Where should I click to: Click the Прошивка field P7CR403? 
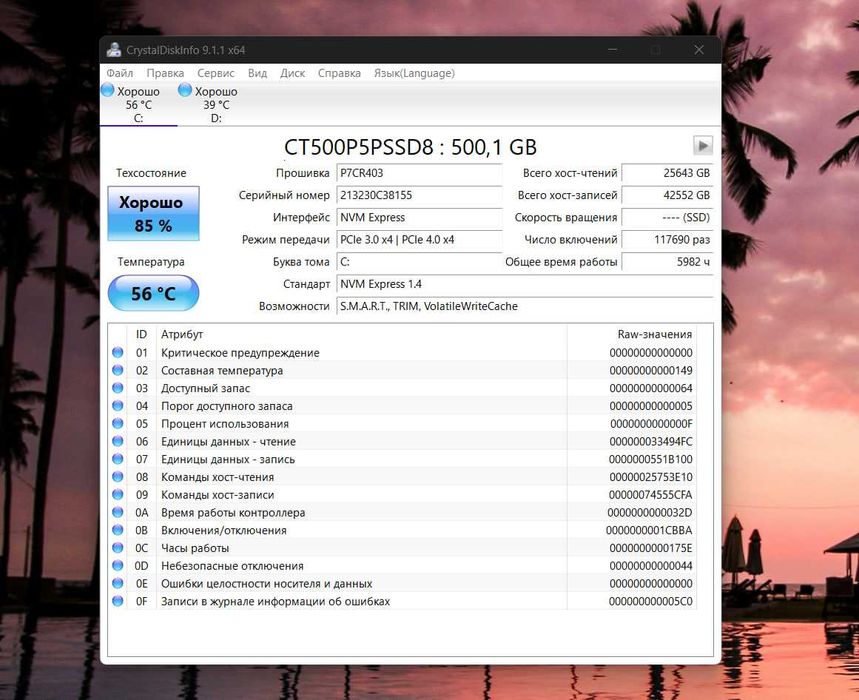click(x=419, y=173)
